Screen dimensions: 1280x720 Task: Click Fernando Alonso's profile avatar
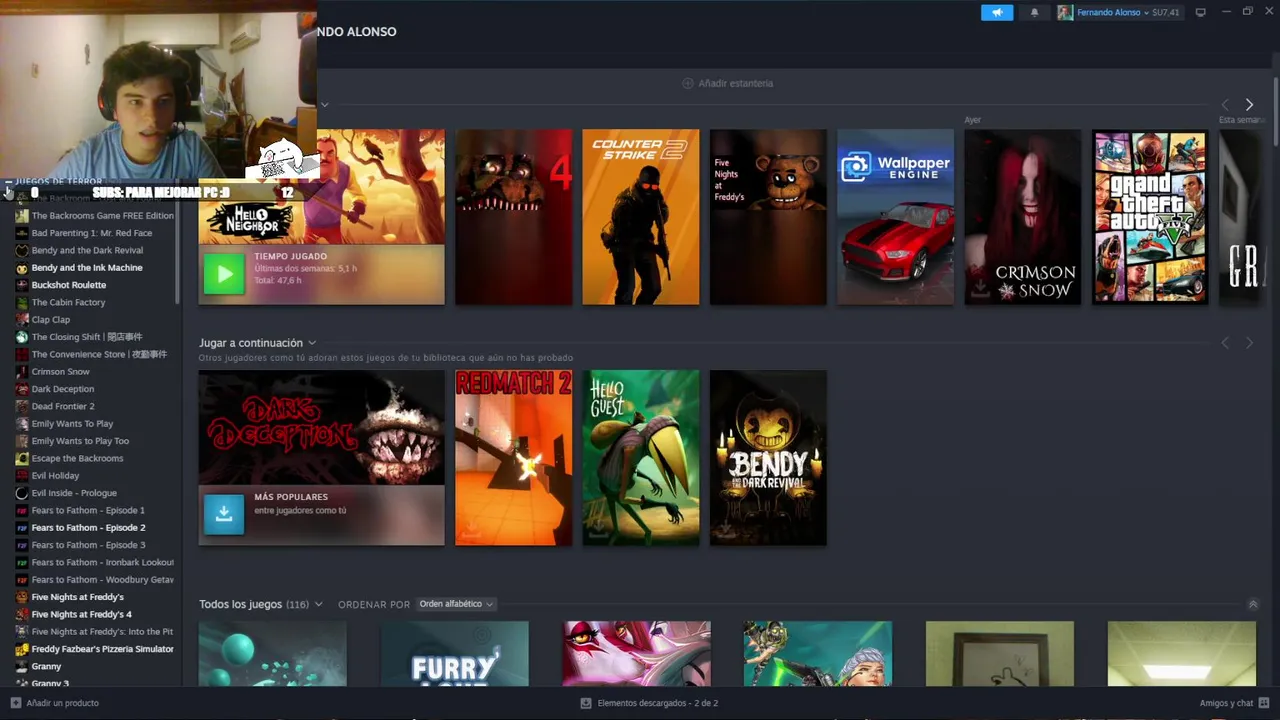tap(1065, 12)
